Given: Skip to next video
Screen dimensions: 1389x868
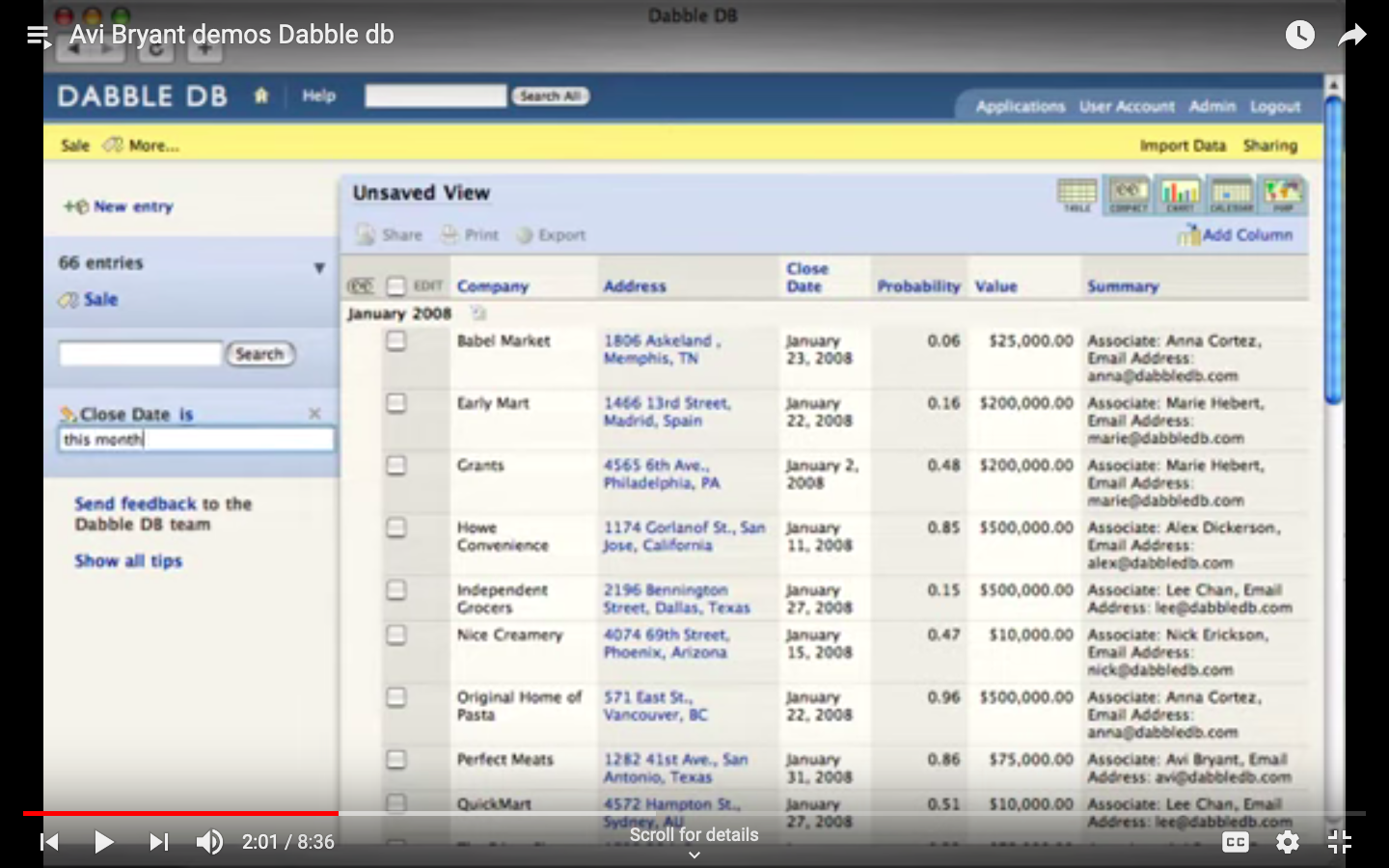Looking at the screenshot, I should coord(159,842).
